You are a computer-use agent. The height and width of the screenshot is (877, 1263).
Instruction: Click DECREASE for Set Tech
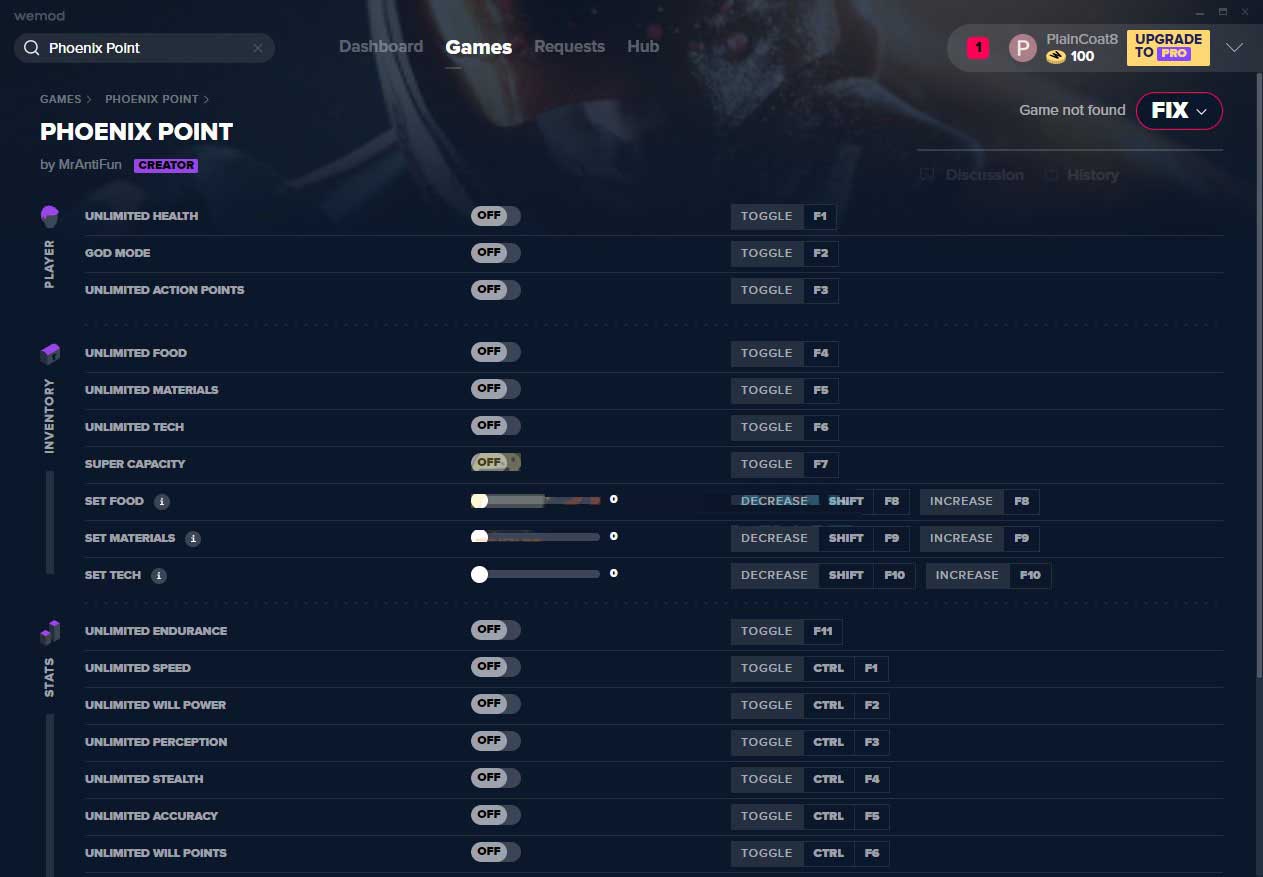tap(774, 575)
